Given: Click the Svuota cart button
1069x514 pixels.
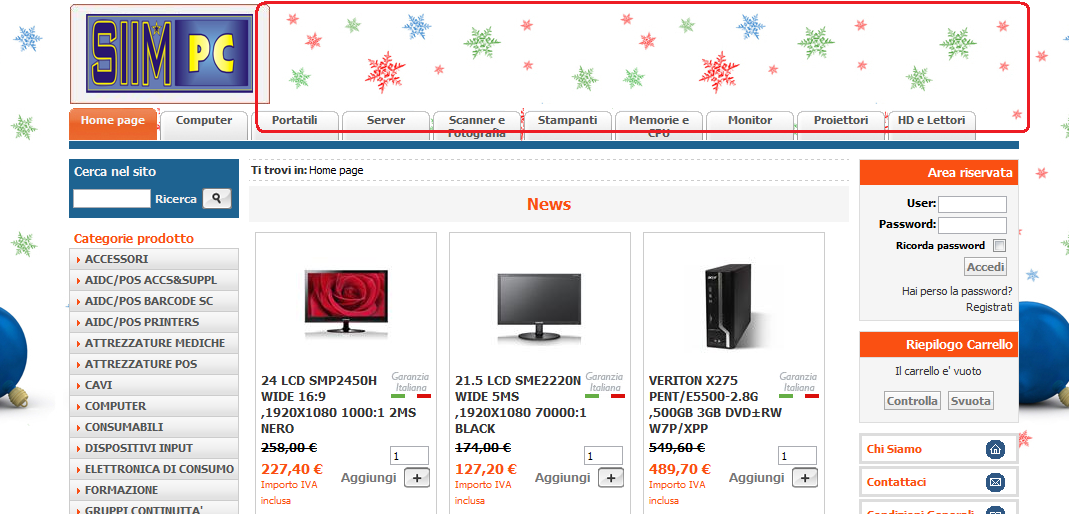Looking at the screenshot, I should [971, 400].
